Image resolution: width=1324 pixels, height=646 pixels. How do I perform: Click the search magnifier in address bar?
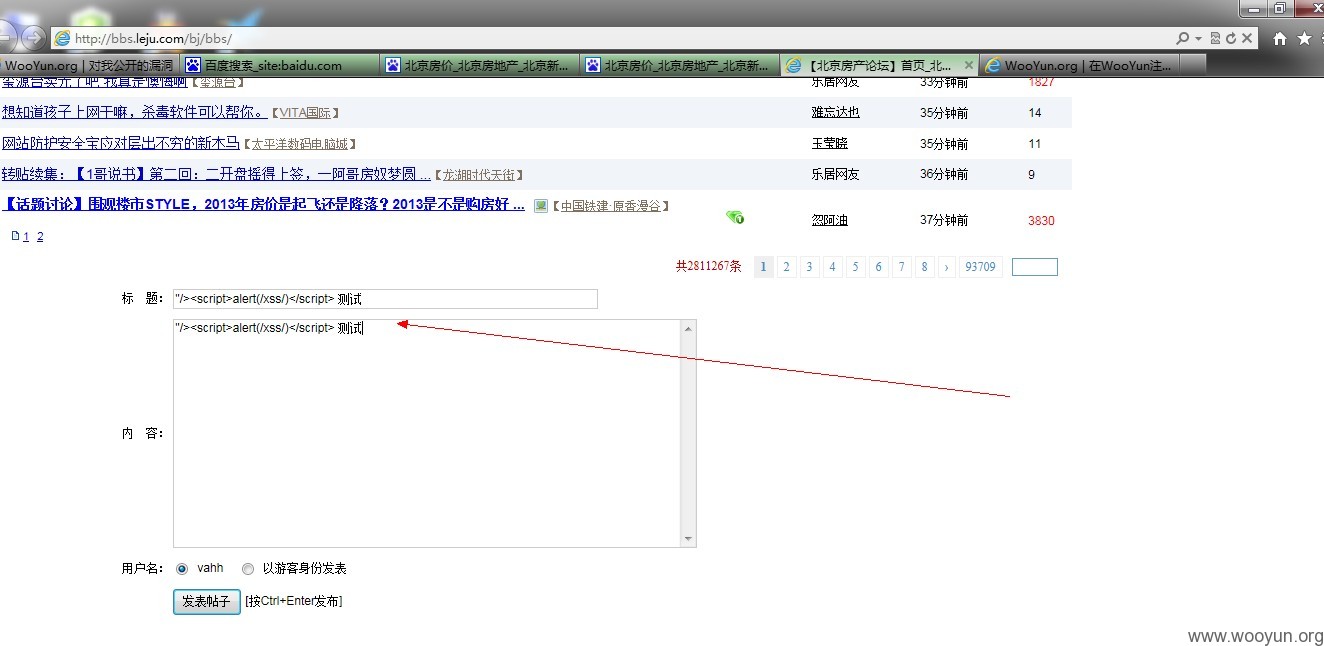(x=1184, y=38)
